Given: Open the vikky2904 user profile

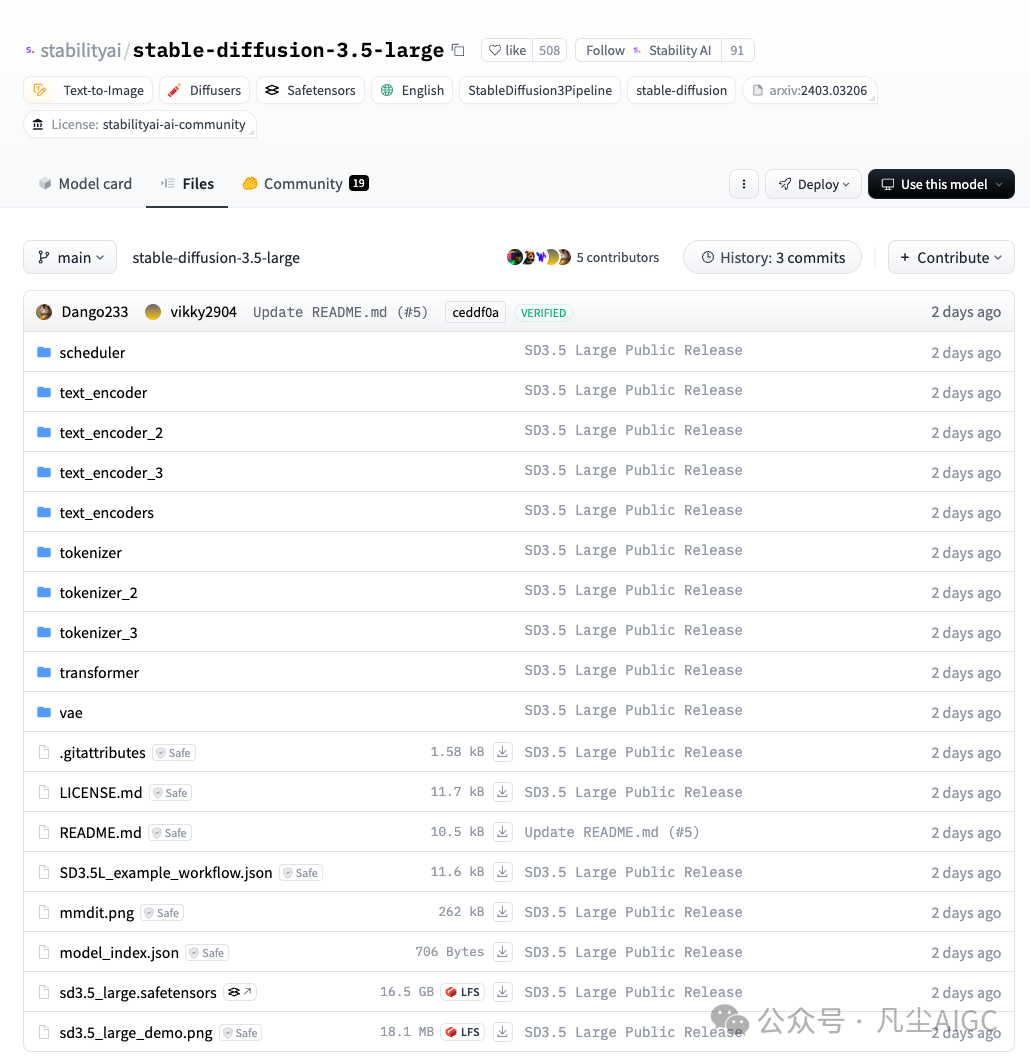Looking at the screenshot, I should (x=203, y=312).
